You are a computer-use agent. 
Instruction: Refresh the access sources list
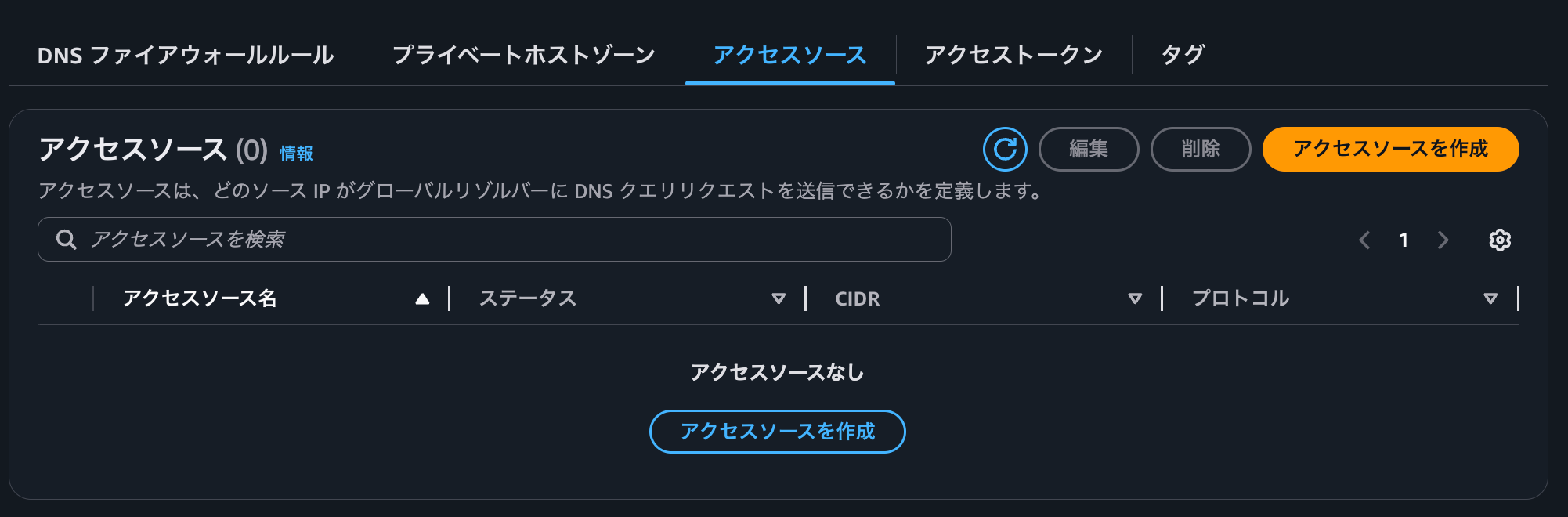pyautogui.click(x=1006, y=148)
